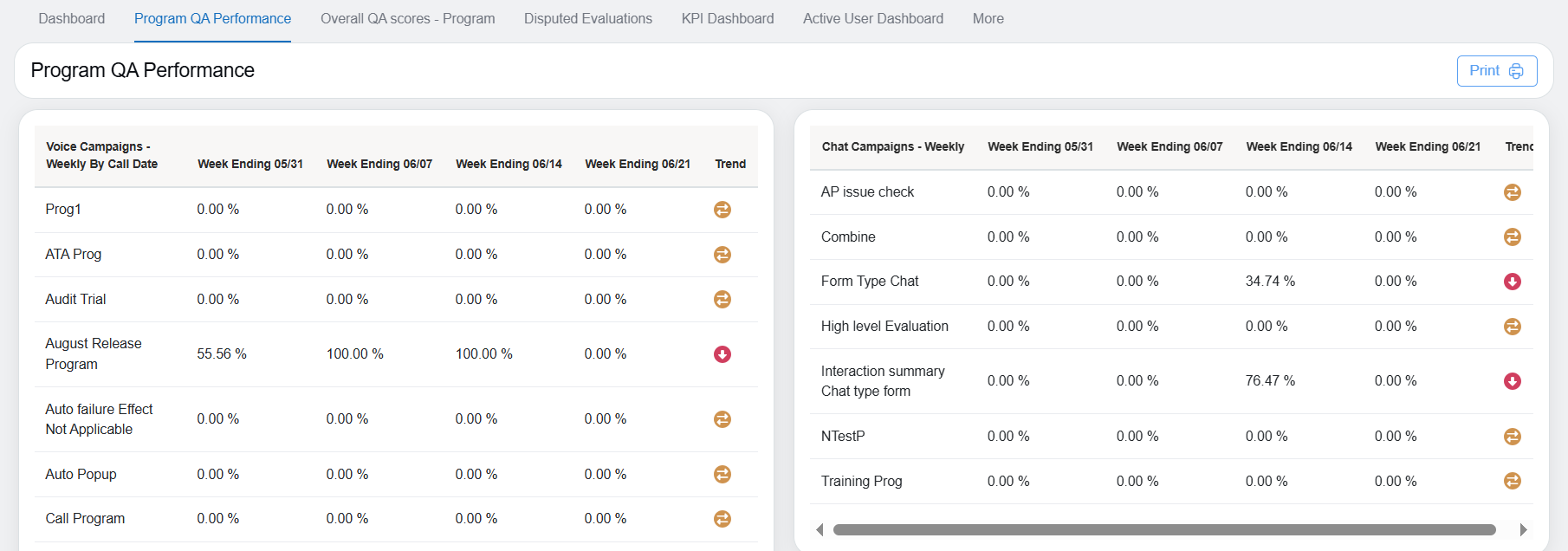Screen dimensions: 1568x551
Task: Open the More tab menu
Action: point(988,19)
